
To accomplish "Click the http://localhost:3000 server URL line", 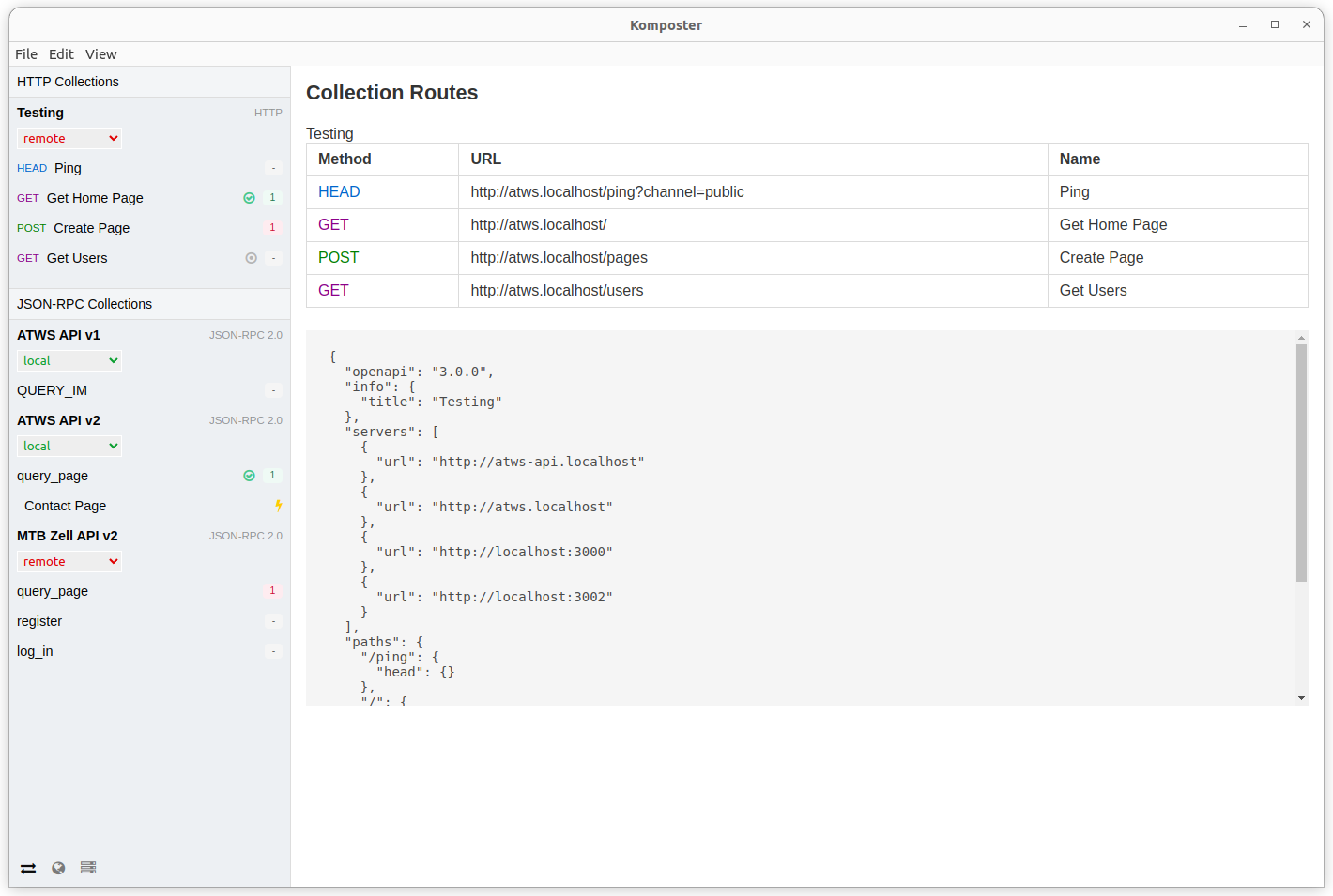I will [495, 553].
